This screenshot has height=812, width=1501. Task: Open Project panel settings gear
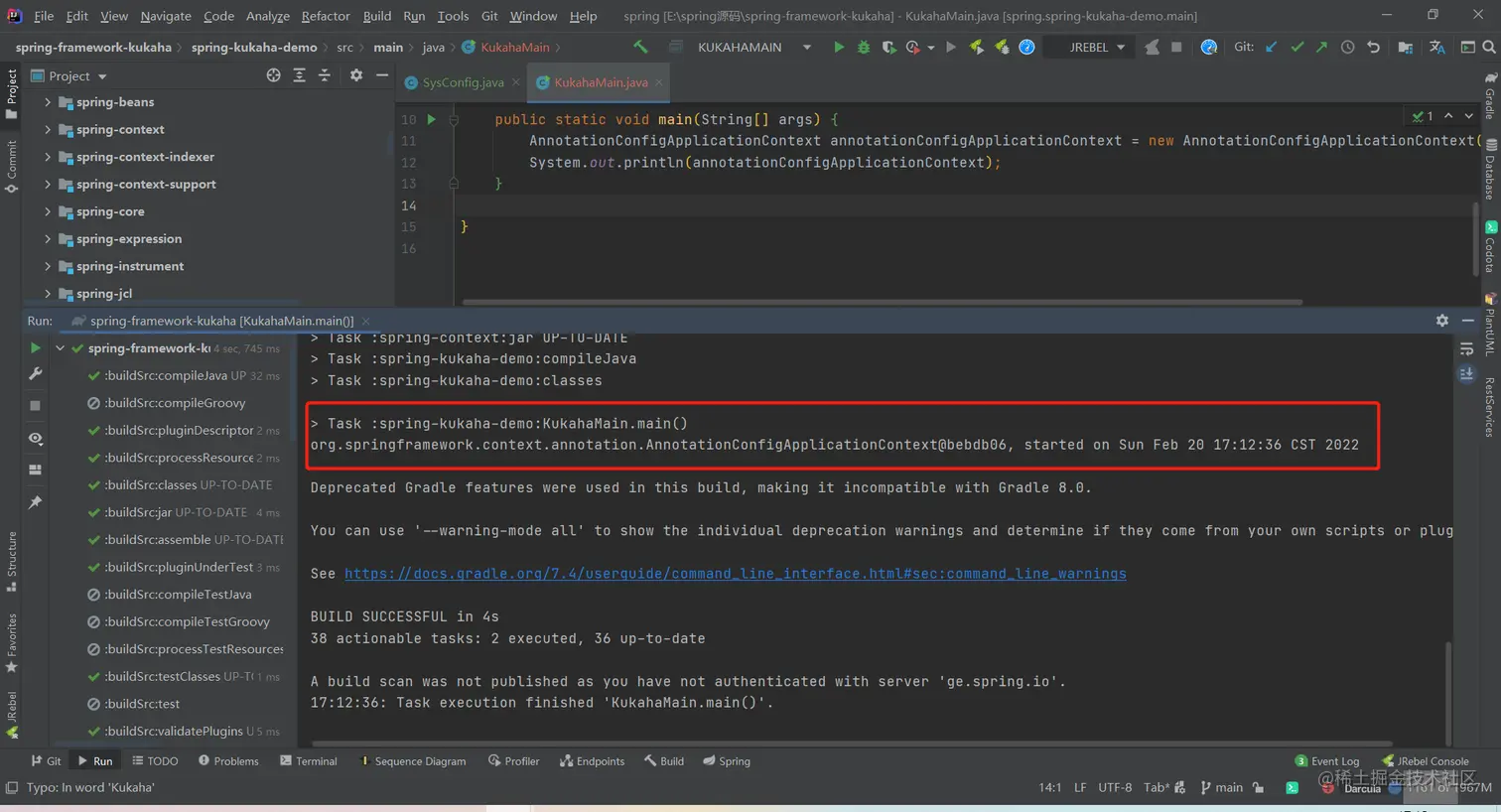click(356, 75)
